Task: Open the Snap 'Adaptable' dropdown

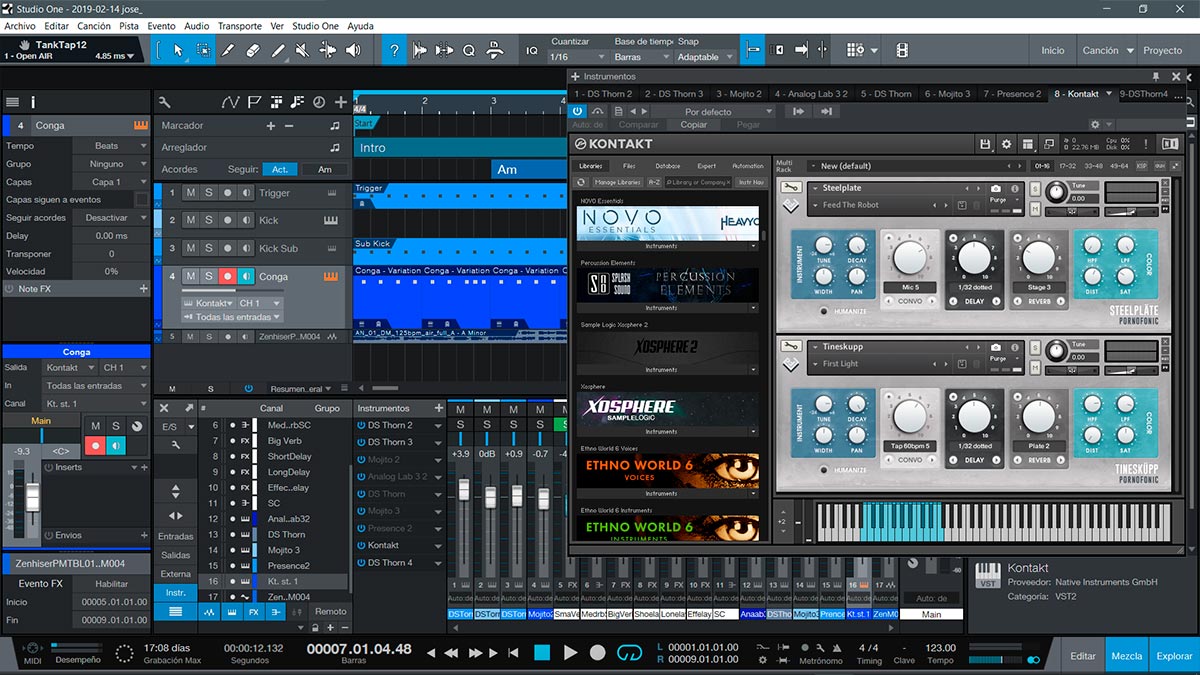Action: [705, 57]
